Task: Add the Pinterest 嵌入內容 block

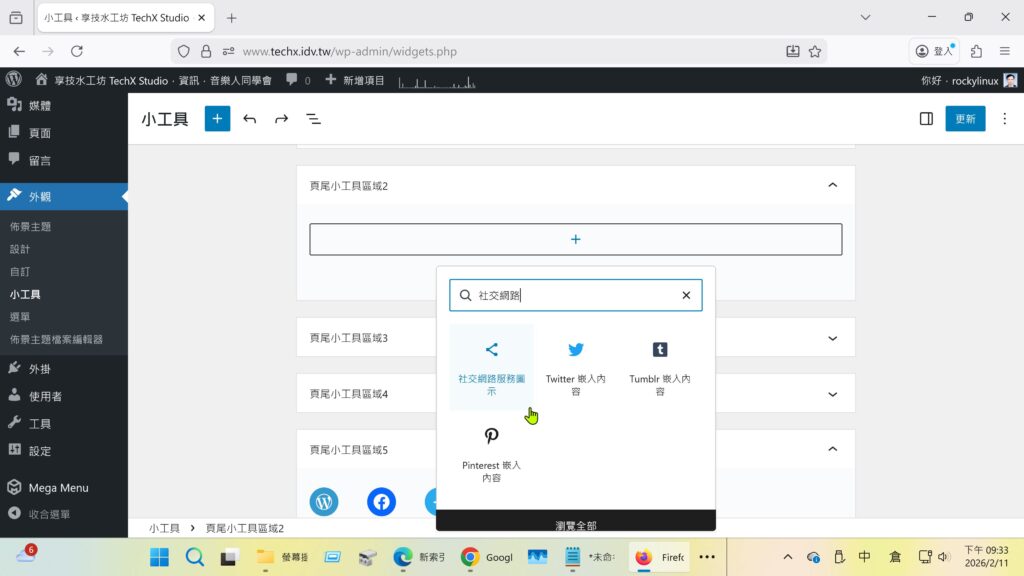Action: click(x=491, y=453)
